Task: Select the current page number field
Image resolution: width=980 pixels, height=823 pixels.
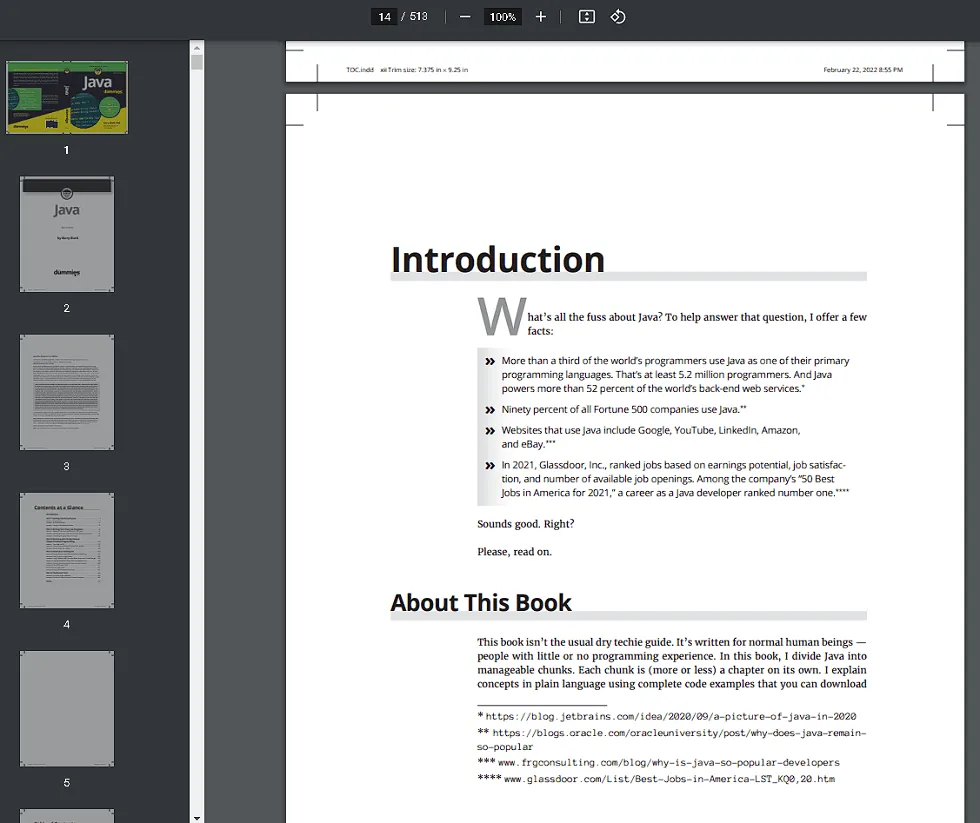Action: point(384,17)
